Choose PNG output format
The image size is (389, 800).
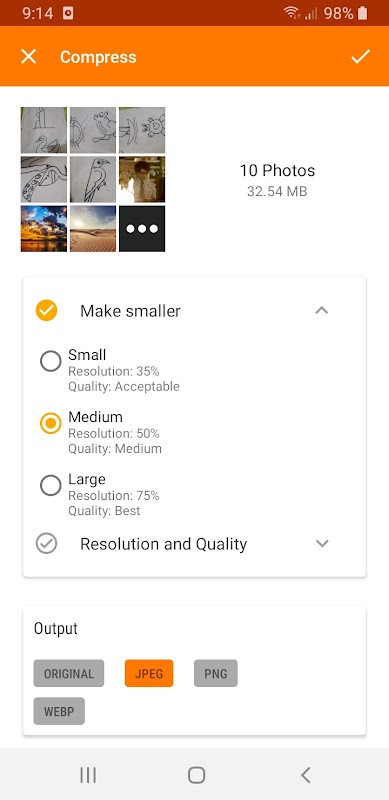(215, 673)
